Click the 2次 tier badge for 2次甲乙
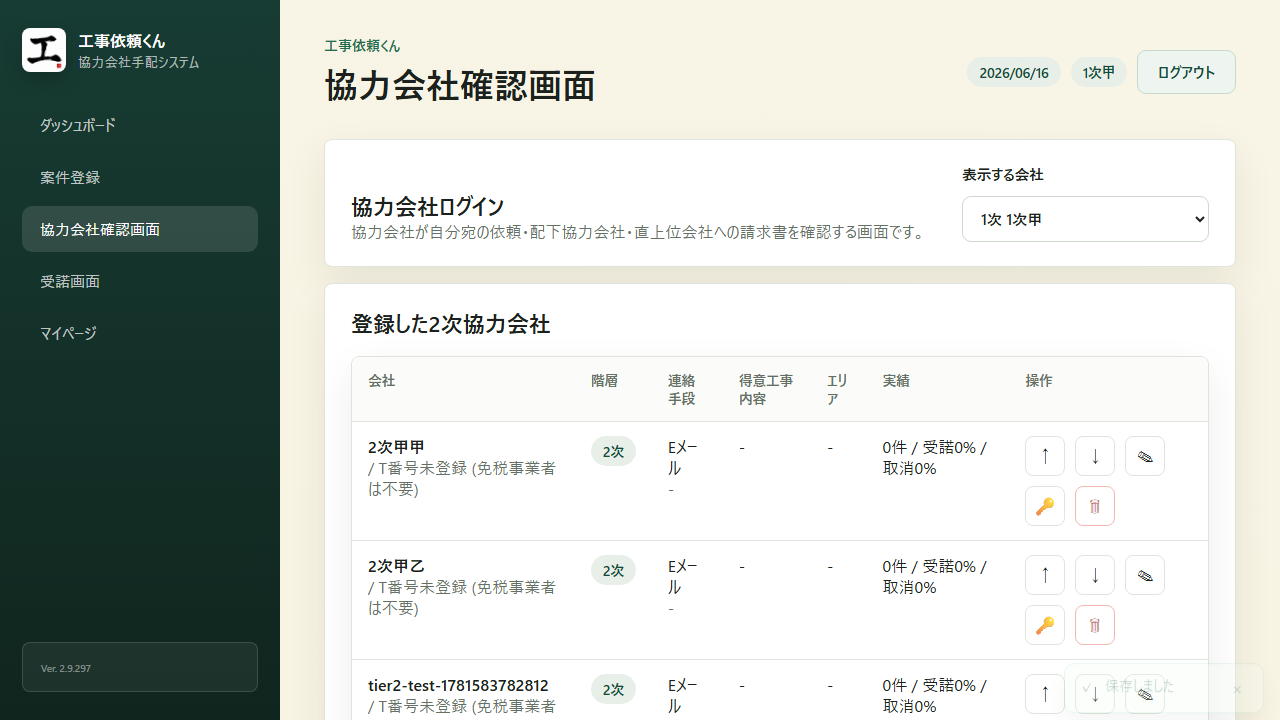Viewport: 1280px width, 720px height. tap(613, 570)
